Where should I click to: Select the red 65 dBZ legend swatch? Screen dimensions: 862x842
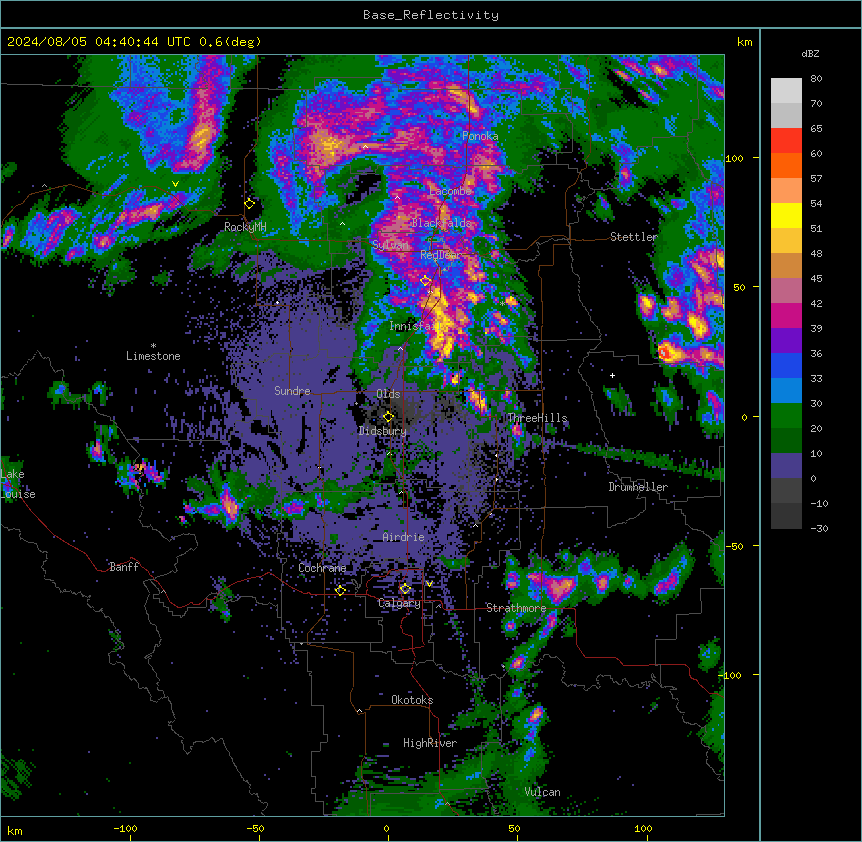click(786, 141)
